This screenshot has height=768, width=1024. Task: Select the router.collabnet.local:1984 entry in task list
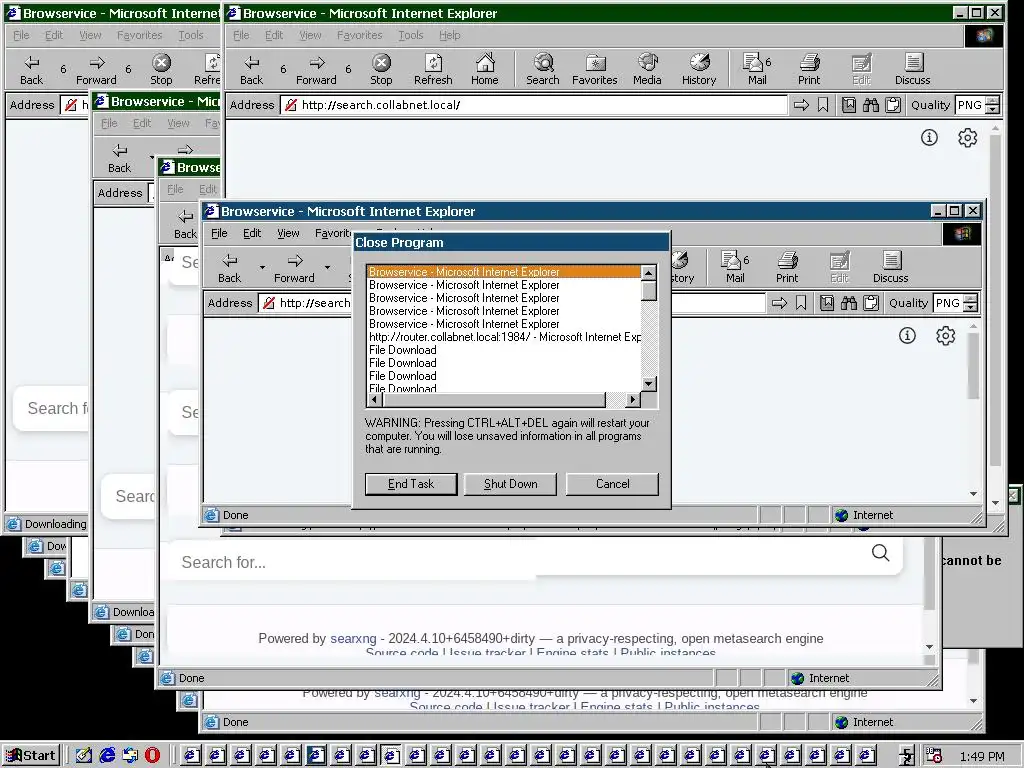(x=504, y=337)
